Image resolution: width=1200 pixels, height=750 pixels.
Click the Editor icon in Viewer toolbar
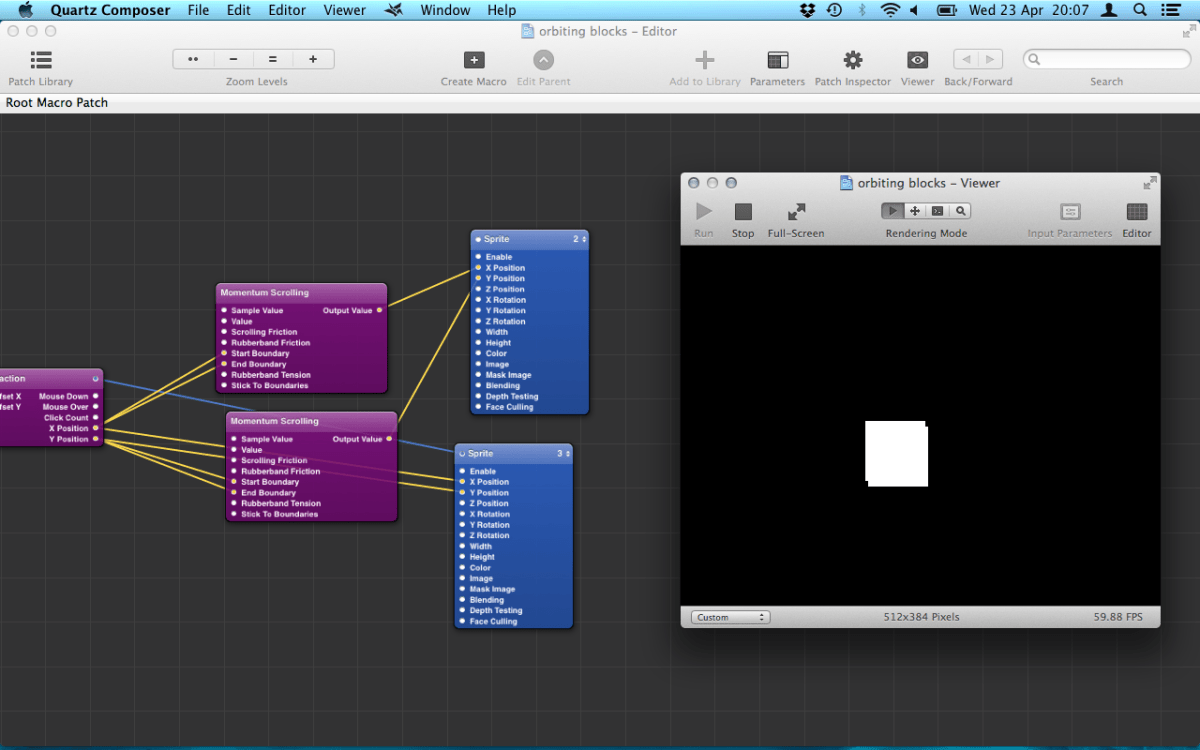click(1136, 212)
